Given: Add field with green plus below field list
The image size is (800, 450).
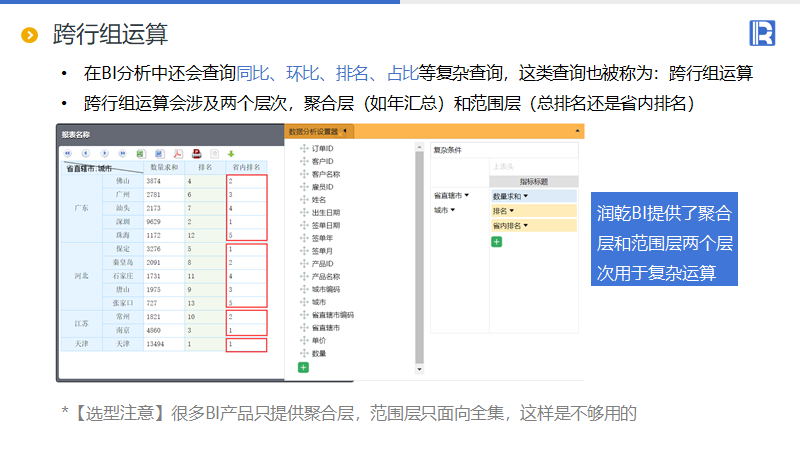Looking at the screenshot, I should coord(303,367).
